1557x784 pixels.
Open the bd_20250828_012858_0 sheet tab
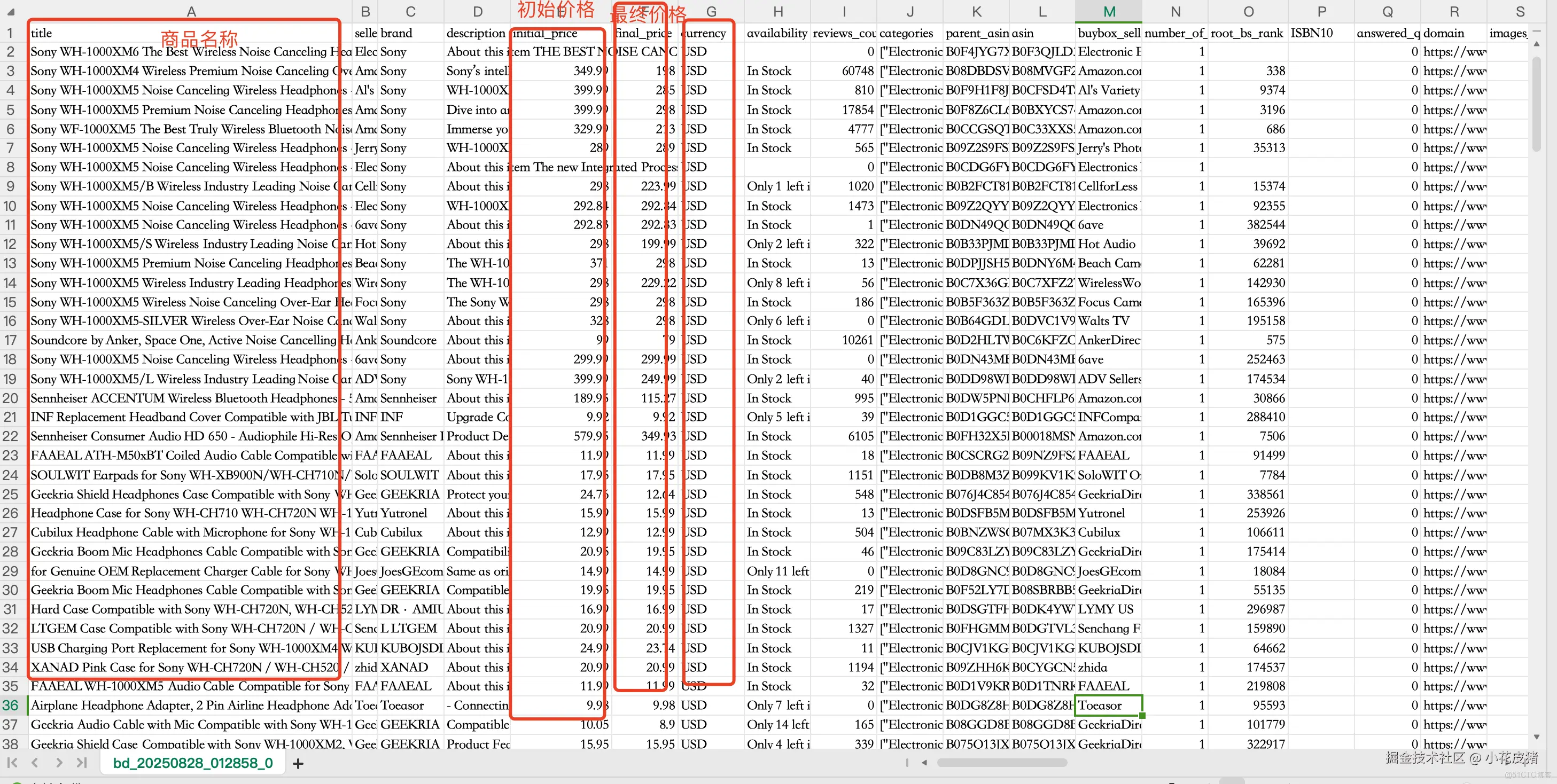click(193, 763)
